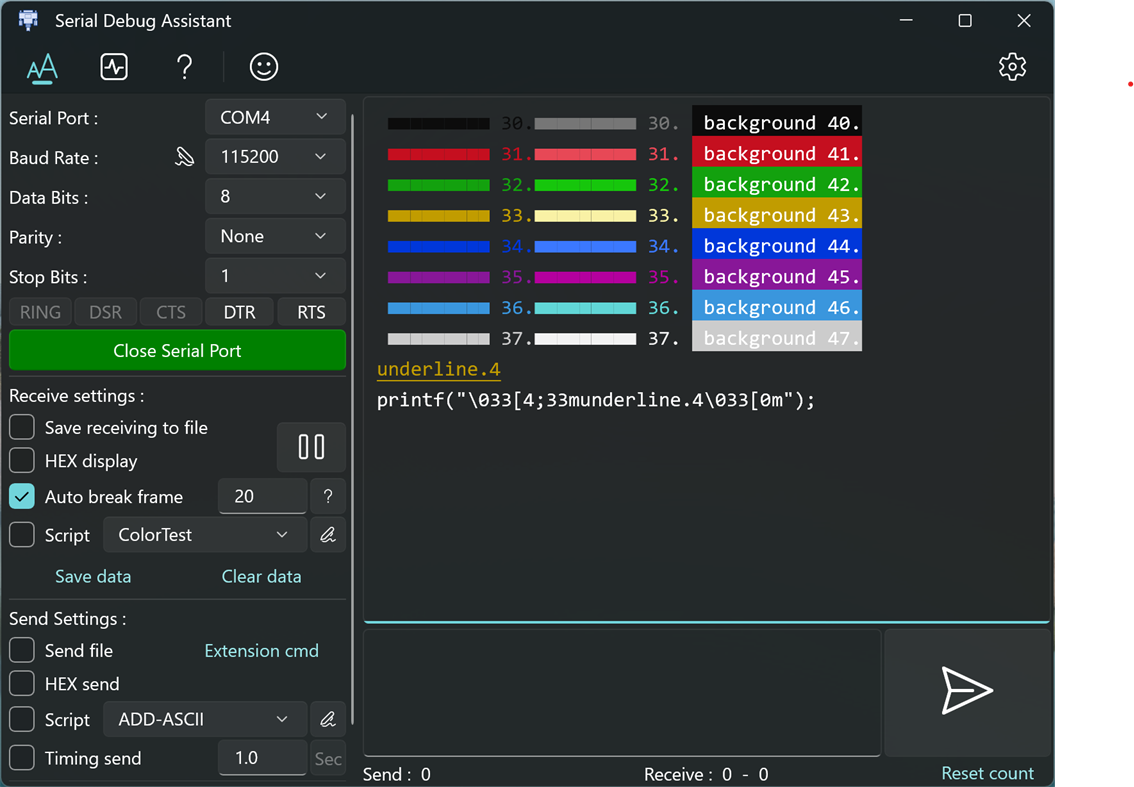Click the smiley face feedback icon
The width and height of the screenshot is (1134, 787).
(264, 67)
